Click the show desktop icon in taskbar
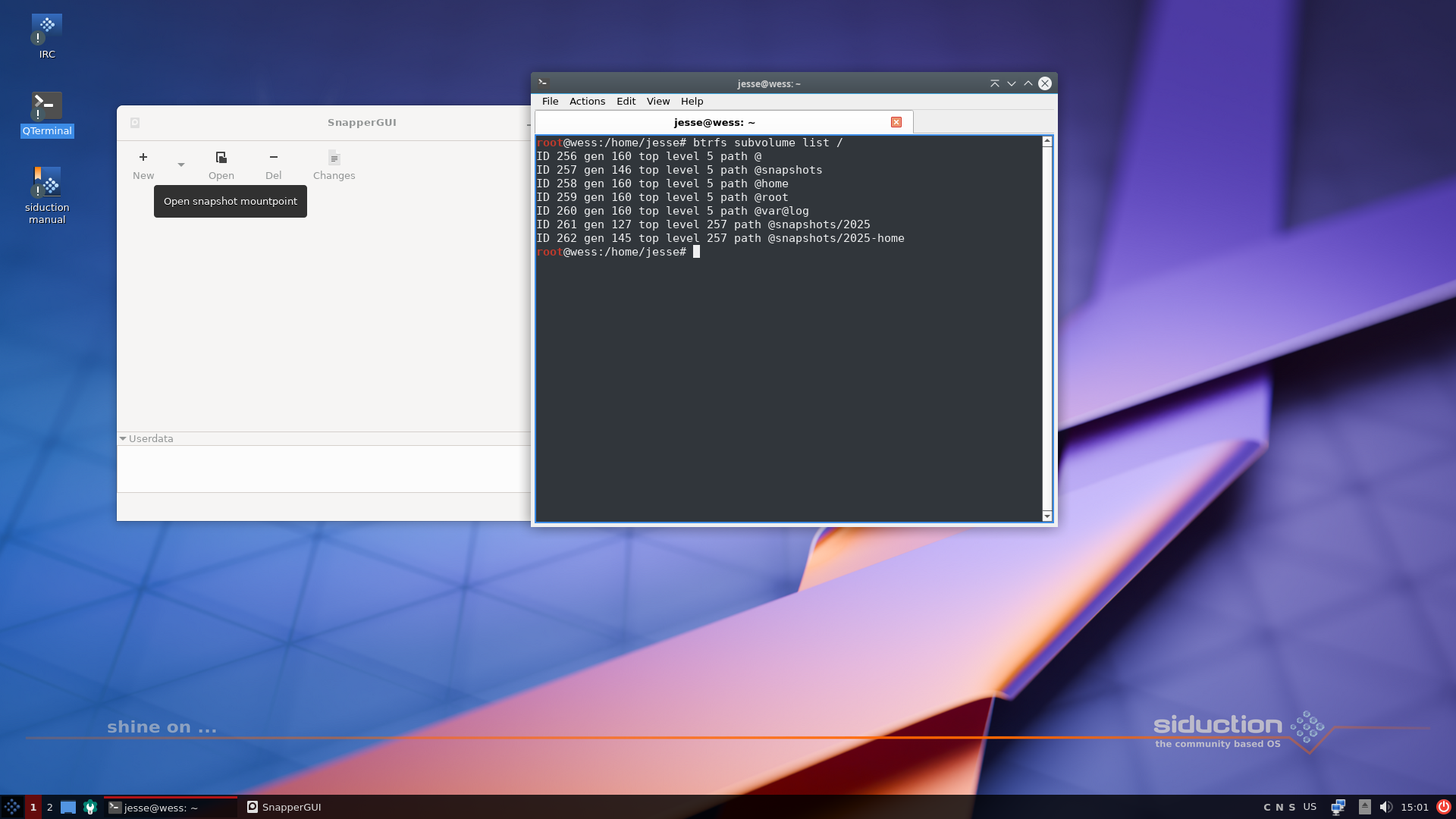Image resolution: width=1456 pixels, height=819 pixels. coord(68,807)
